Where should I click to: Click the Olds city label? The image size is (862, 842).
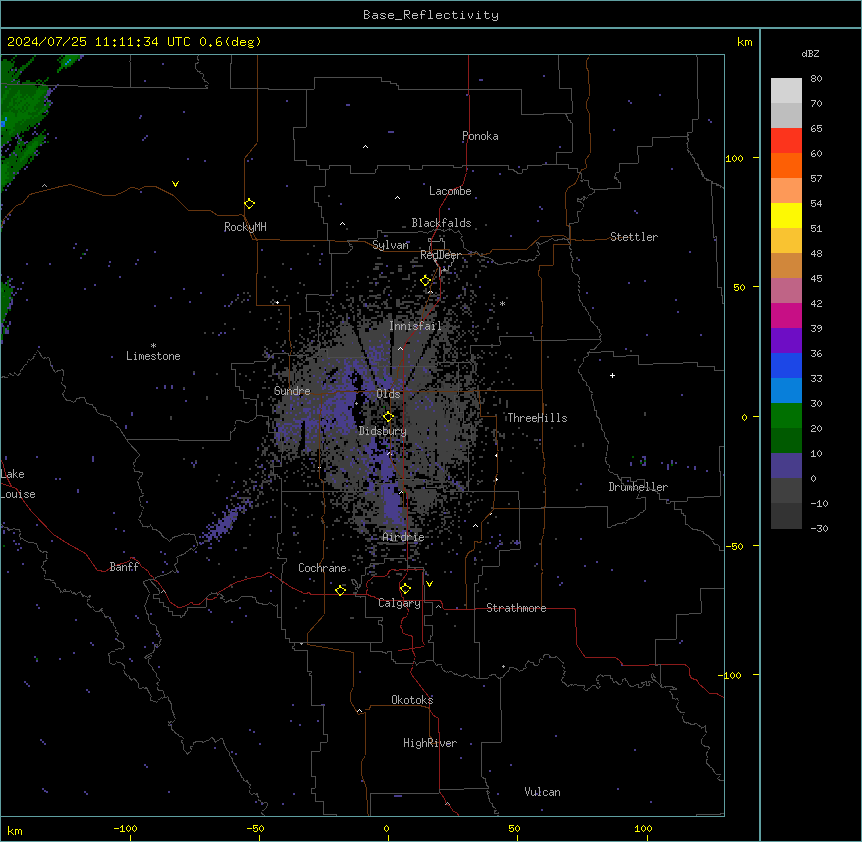point(388,394)
